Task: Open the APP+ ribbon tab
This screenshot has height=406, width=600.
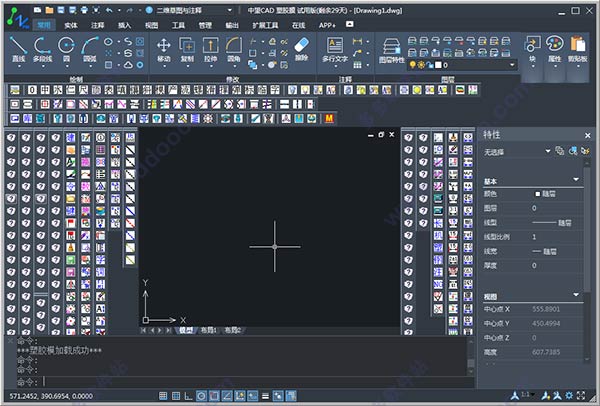Action: pyautogui.click(x=327, y=25)
